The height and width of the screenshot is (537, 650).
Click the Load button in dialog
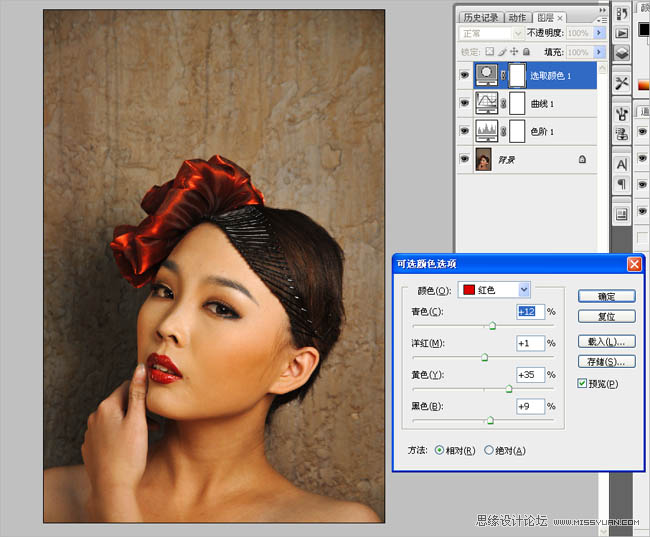click(x=607, y=342)
